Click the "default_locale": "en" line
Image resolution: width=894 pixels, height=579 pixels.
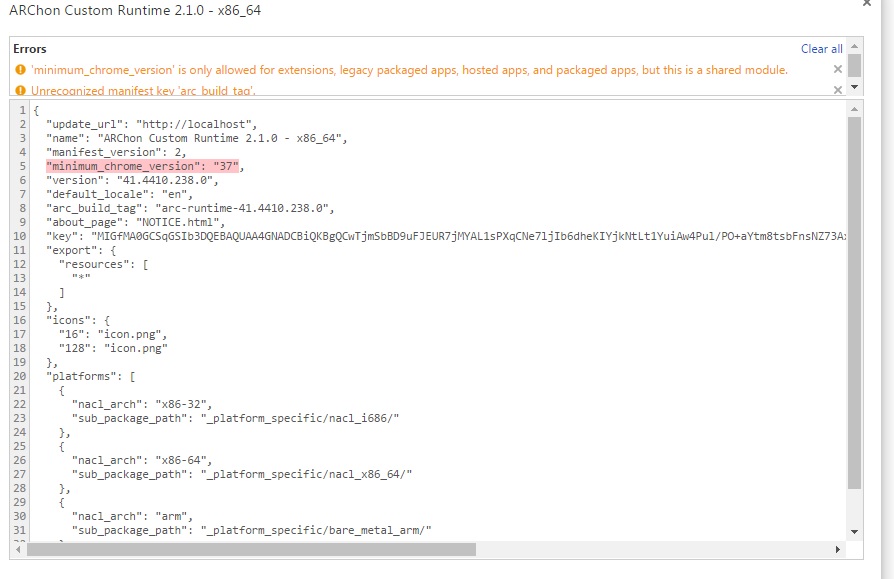[x=120, y=194]
